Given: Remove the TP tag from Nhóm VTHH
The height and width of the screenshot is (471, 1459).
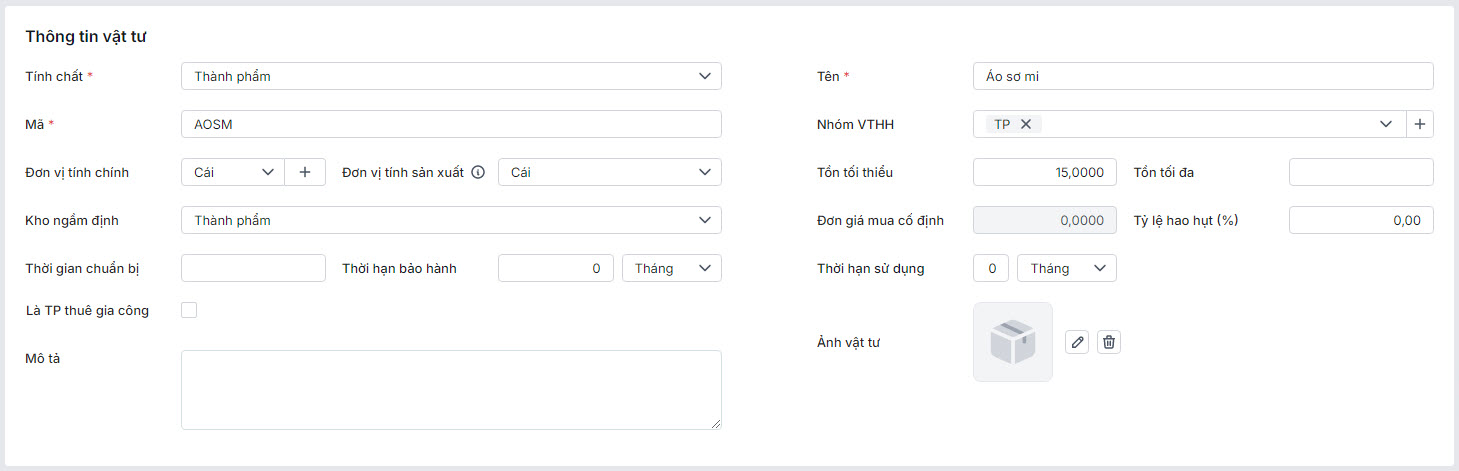Looking at the screenshot, I should point(1026,124).
